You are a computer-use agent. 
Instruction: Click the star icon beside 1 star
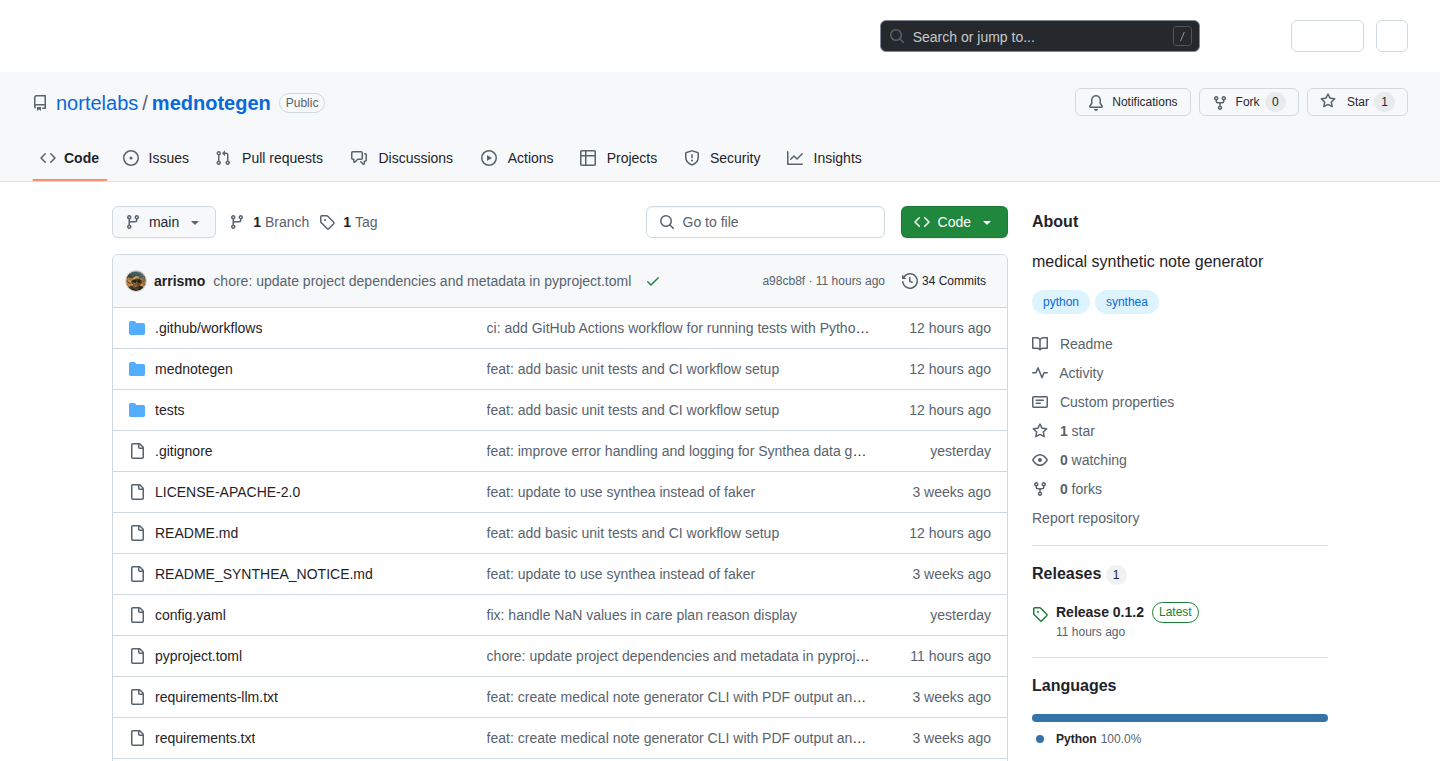1040,431
